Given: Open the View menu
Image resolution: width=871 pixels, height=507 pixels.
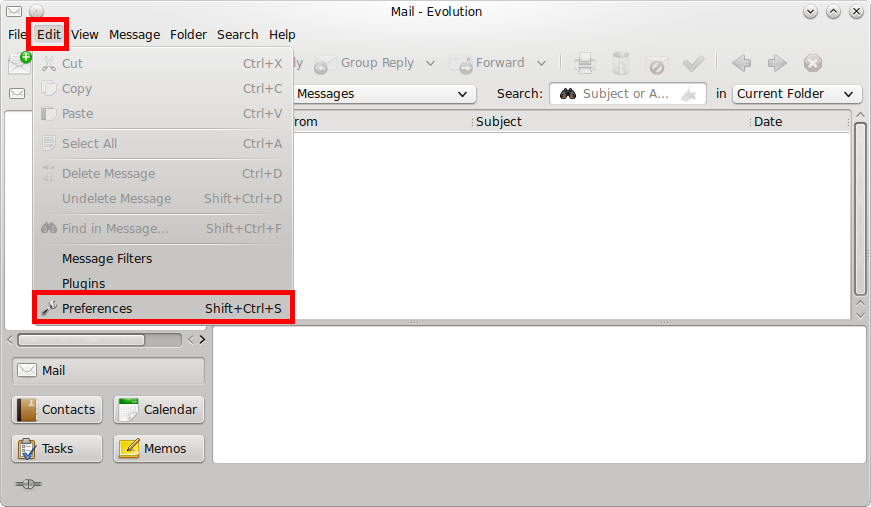Looking at the screenshot, I should pos(84,34).
